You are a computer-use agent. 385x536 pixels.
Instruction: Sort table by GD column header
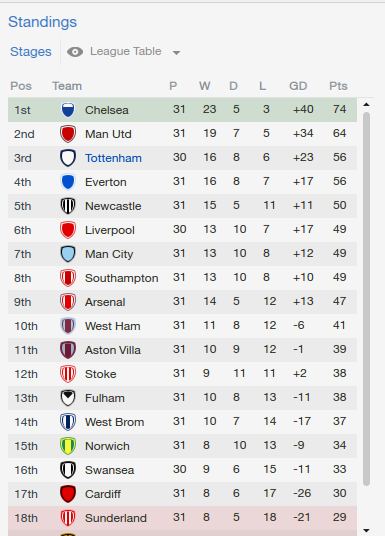298,86
